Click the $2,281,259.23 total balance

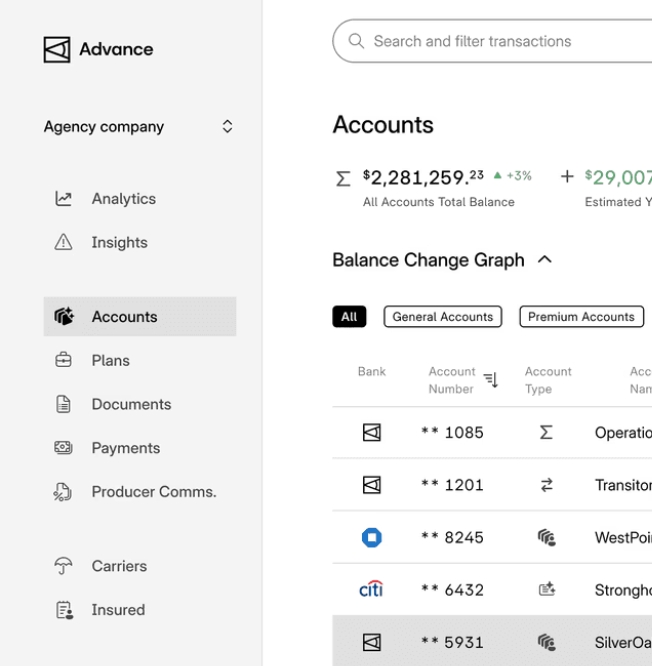point(423,177)
